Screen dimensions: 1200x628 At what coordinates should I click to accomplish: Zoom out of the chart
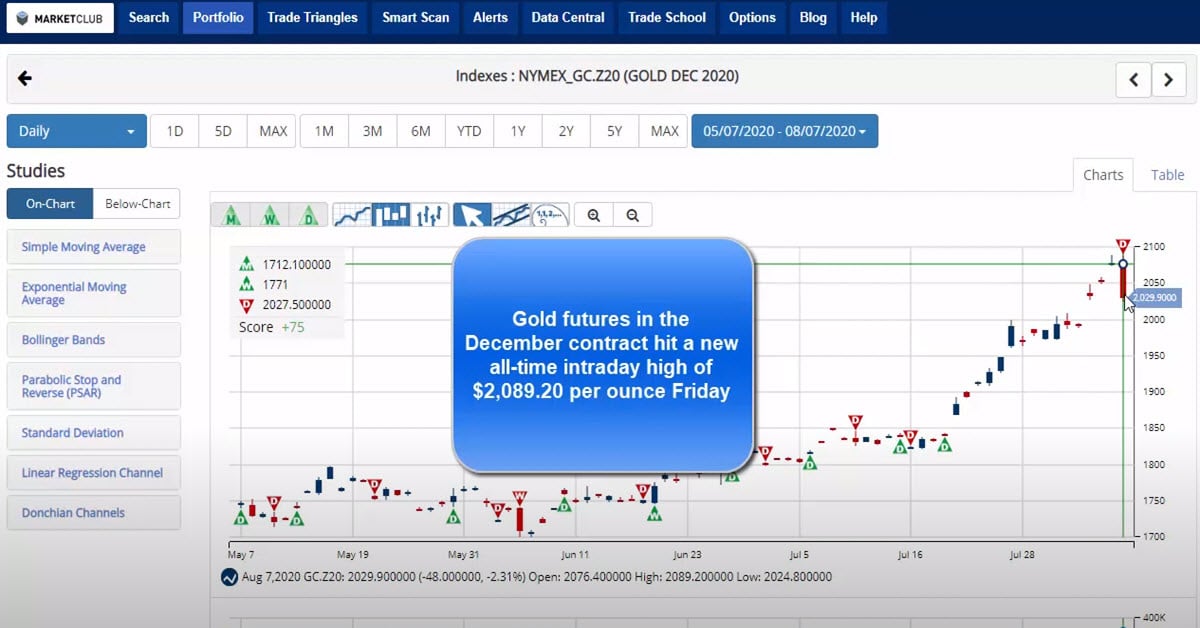click(x=632, y=215)
